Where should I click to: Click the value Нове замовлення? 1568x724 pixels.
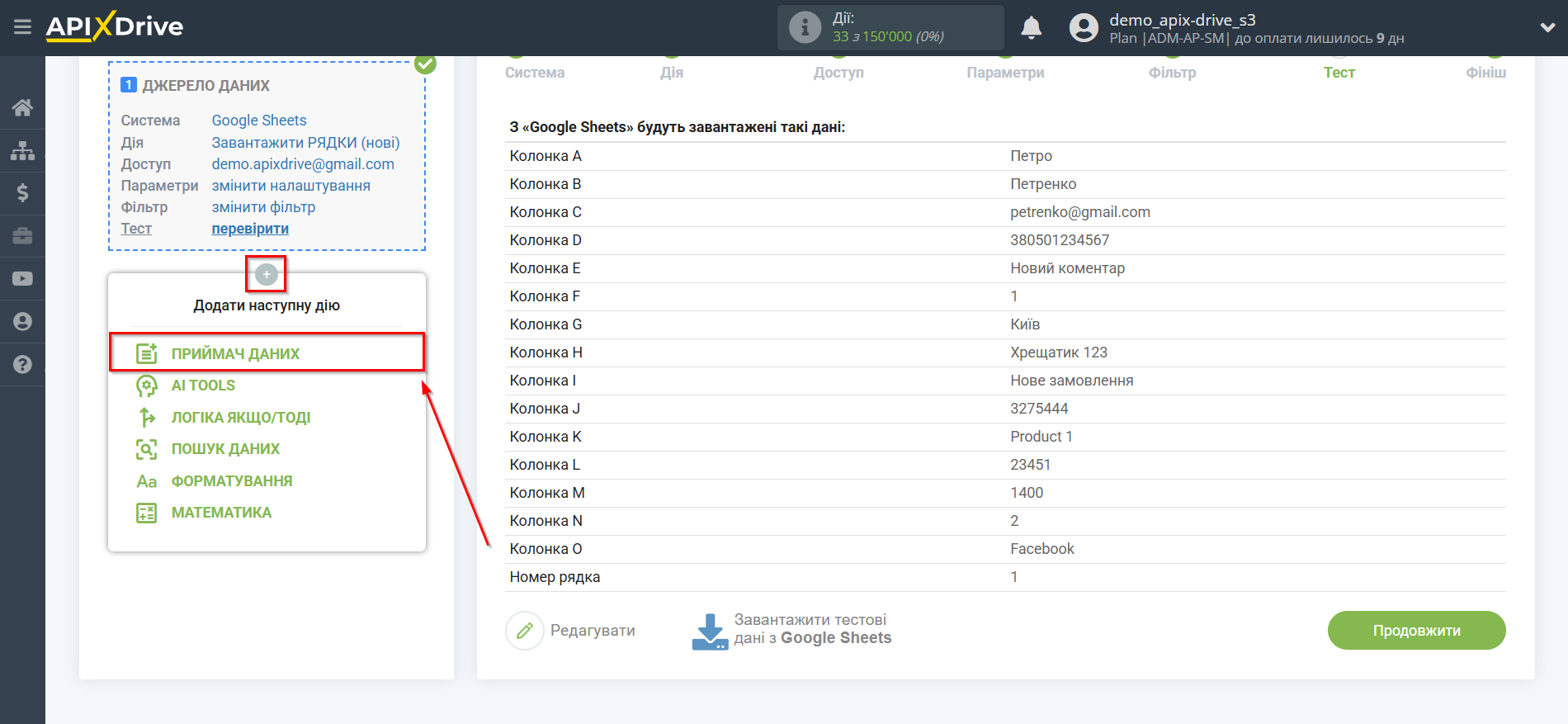pos(1071,381)
